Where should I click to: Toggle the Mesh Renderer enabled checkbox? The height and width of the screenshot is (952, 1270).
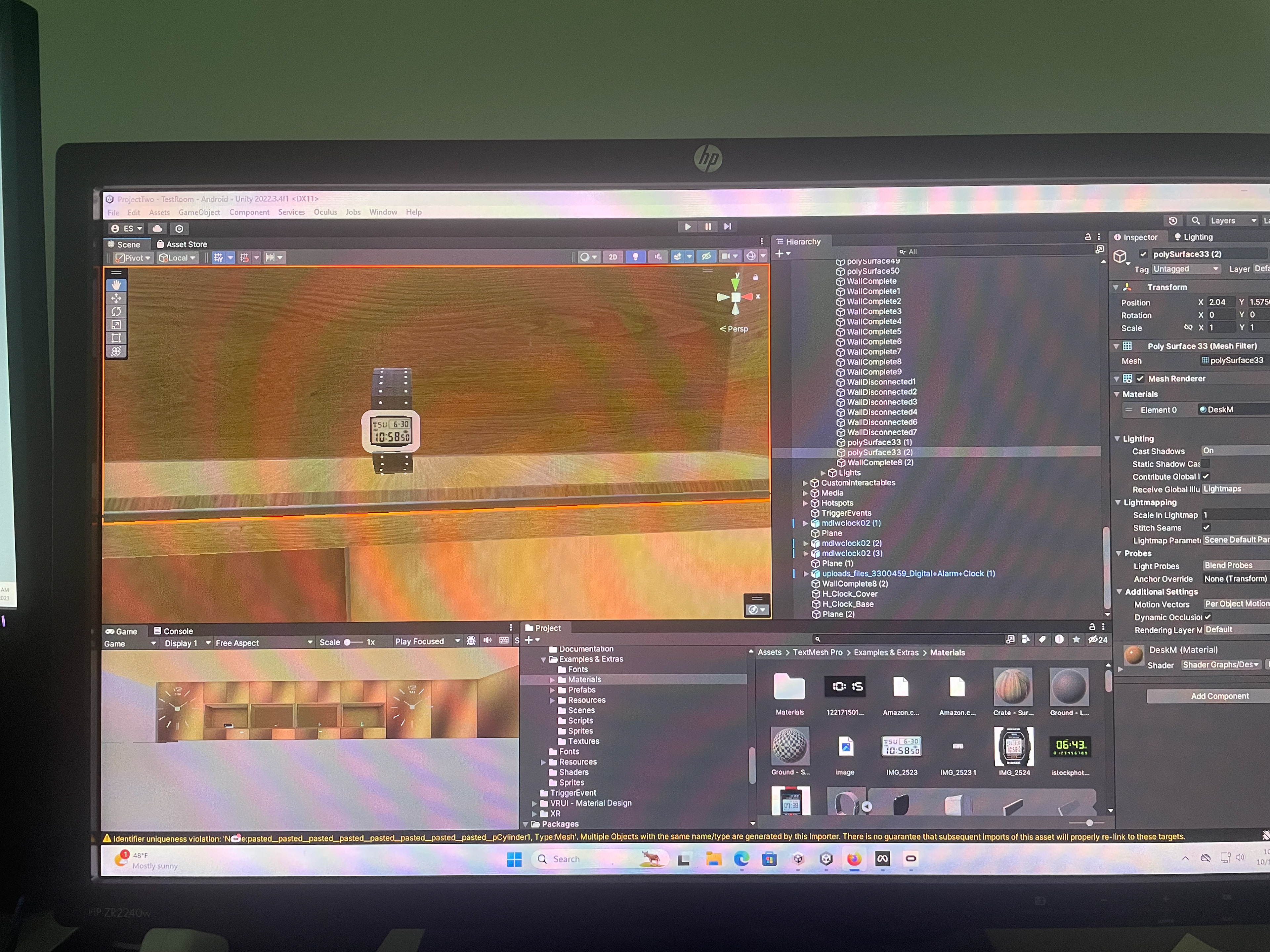coord(1140,379)
